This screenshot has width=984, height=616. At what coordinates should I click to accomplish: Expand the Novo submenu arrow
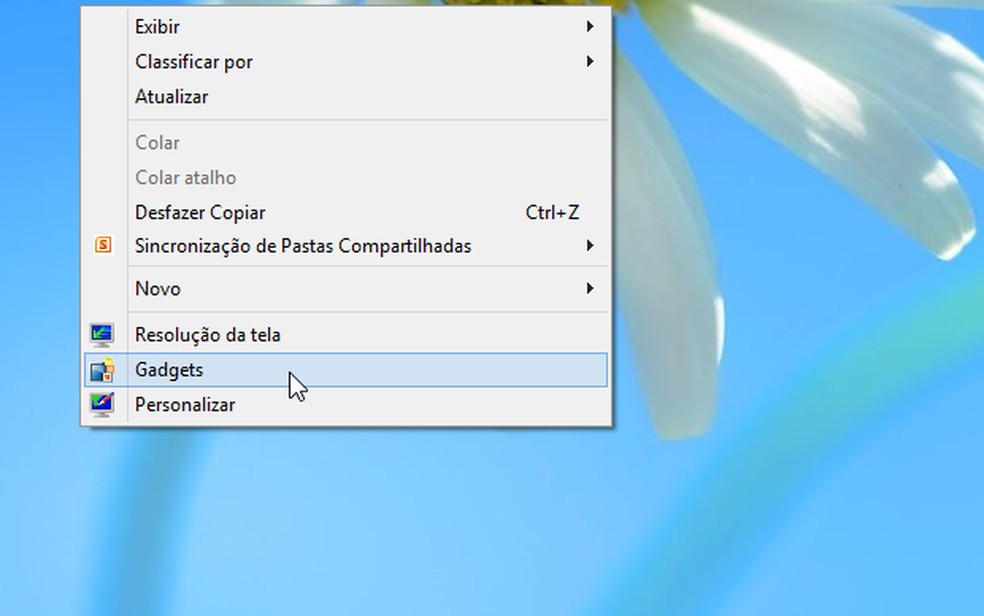[590, 289]
